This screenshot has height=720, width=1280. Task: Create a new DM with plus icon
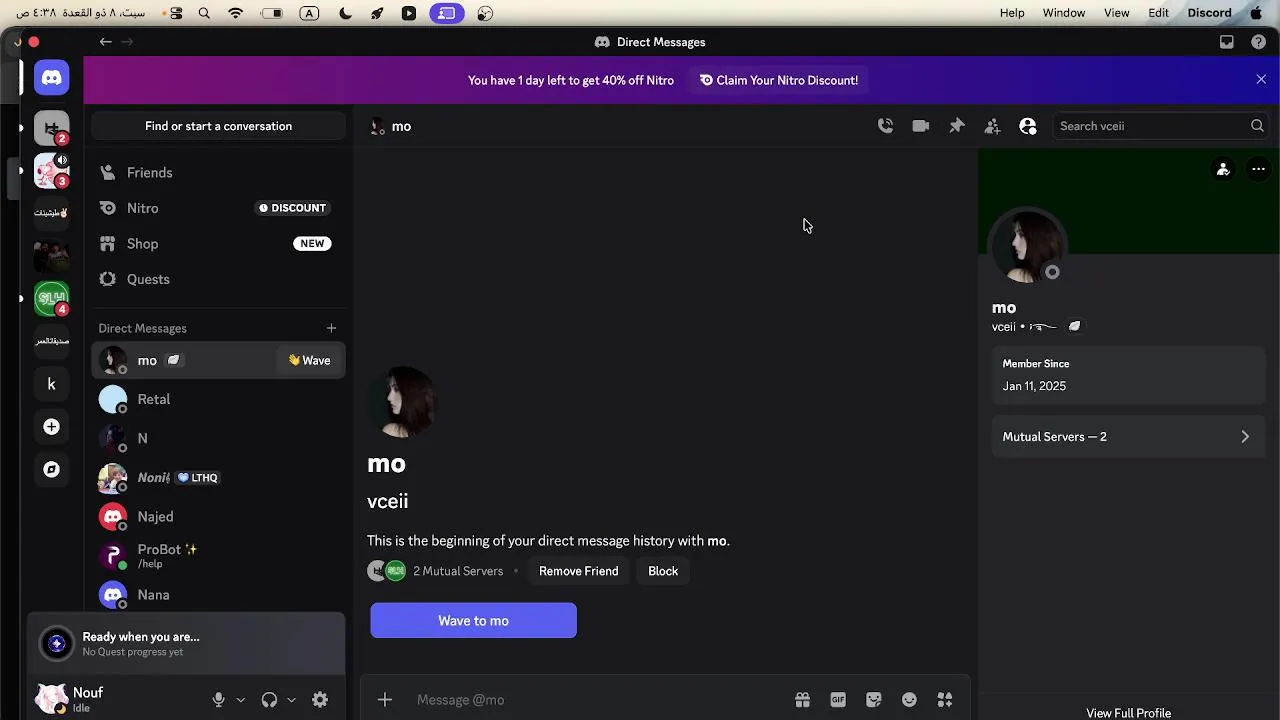(x=331, y=328)
